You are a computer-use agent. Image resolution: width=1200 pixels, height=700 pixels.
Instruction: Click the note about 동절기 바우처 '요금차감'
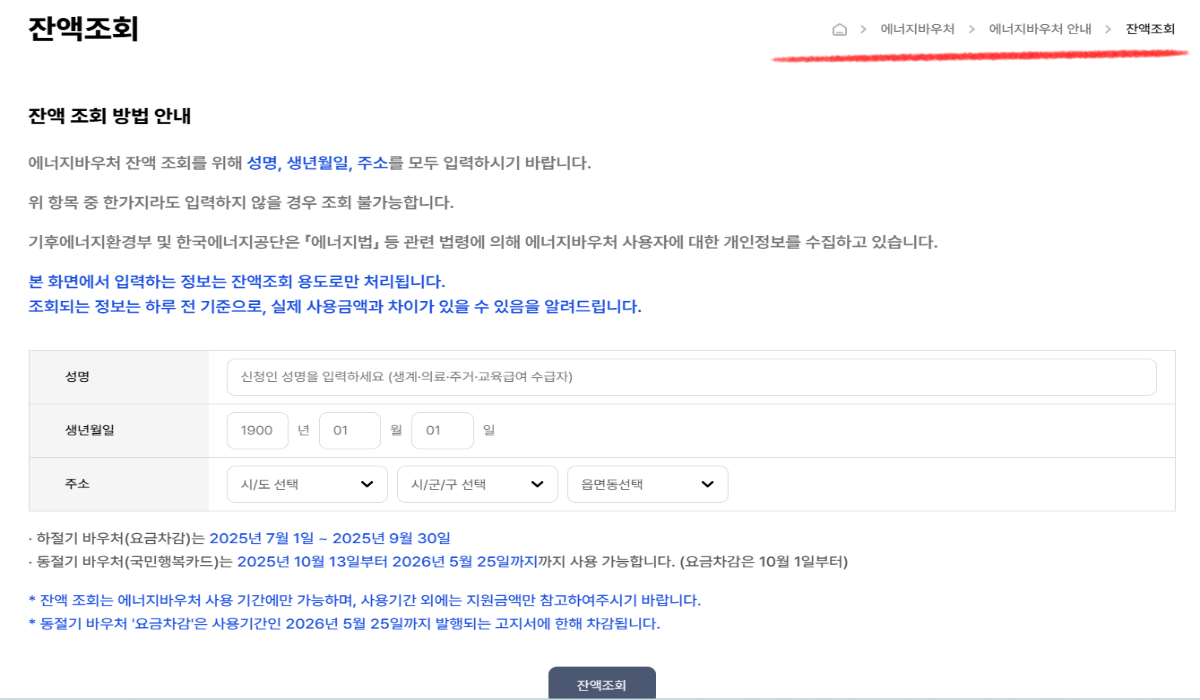345,624
